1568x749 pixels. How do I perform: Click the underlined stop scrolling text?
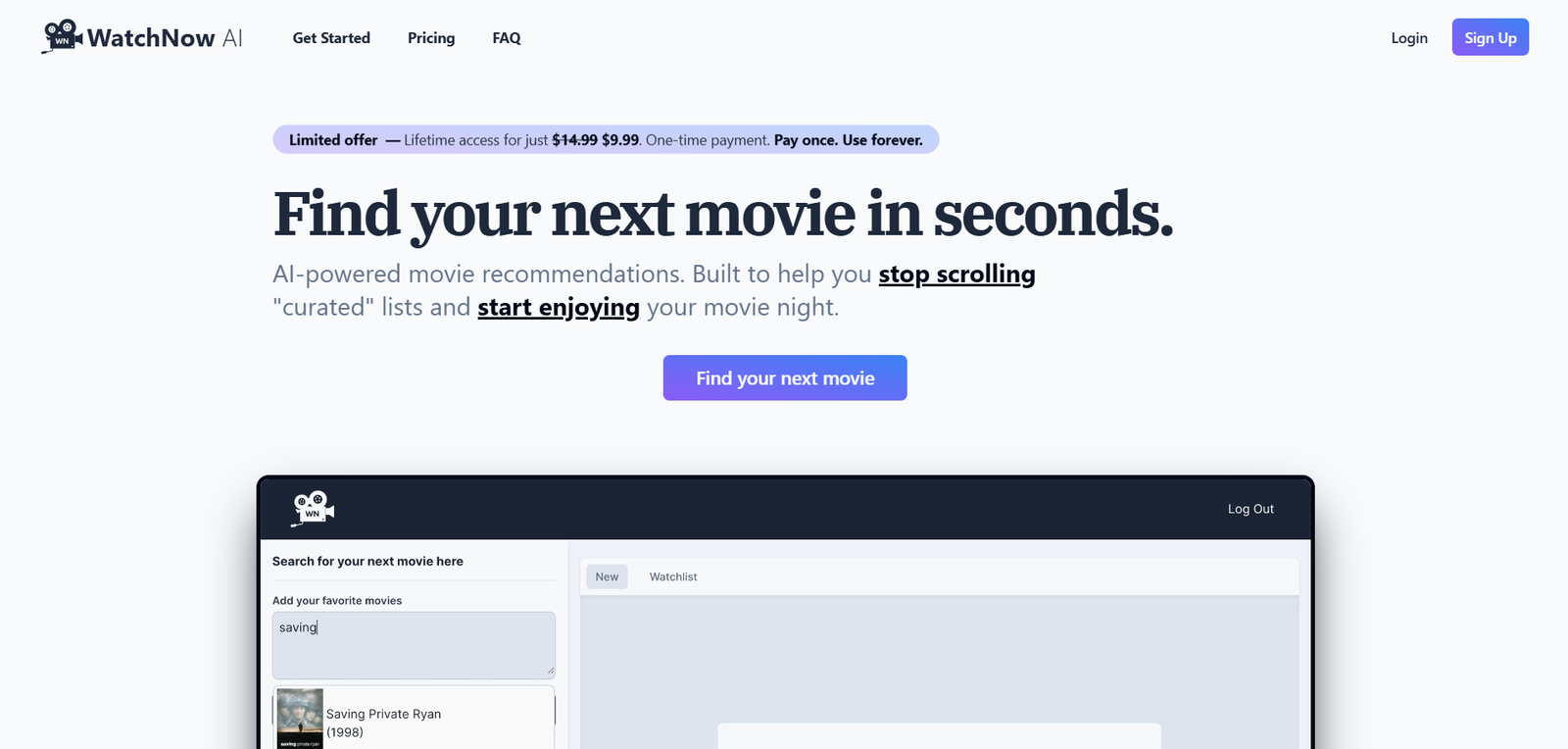pyautogui.click(x=956, y=275)
